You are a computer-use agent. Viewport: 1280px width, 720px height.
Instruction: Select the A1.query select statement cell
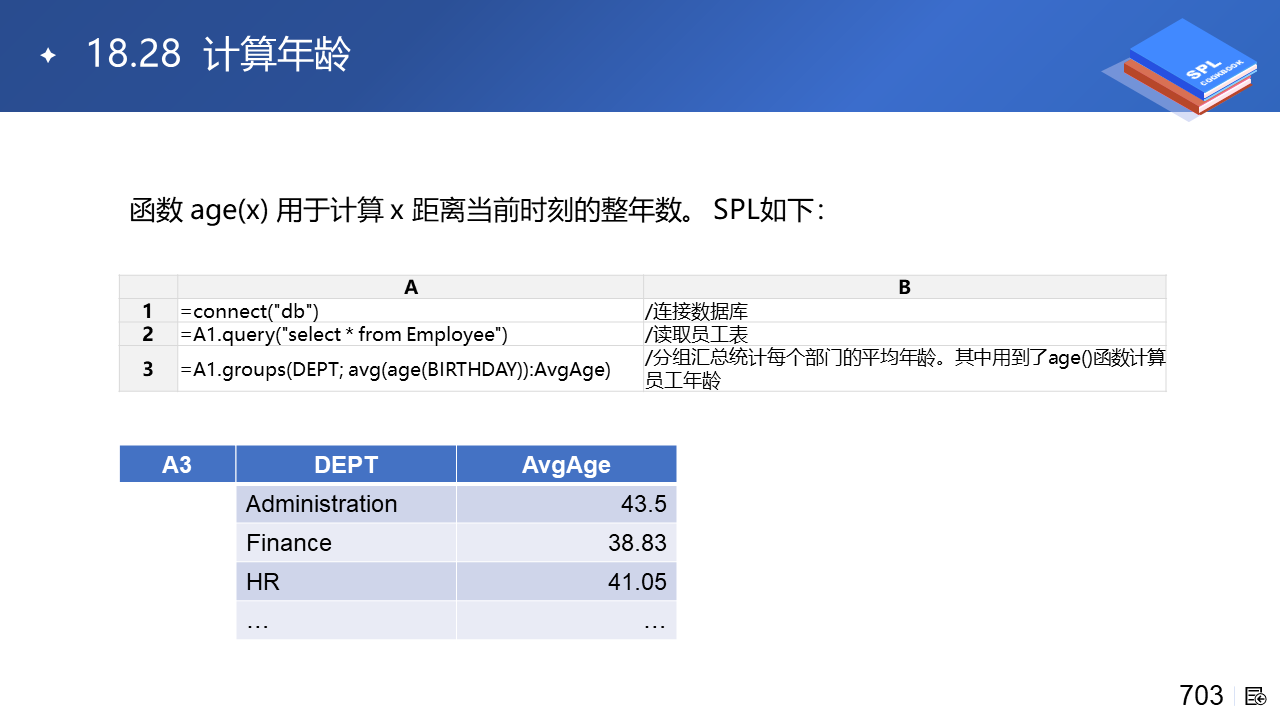click(410, 334)
